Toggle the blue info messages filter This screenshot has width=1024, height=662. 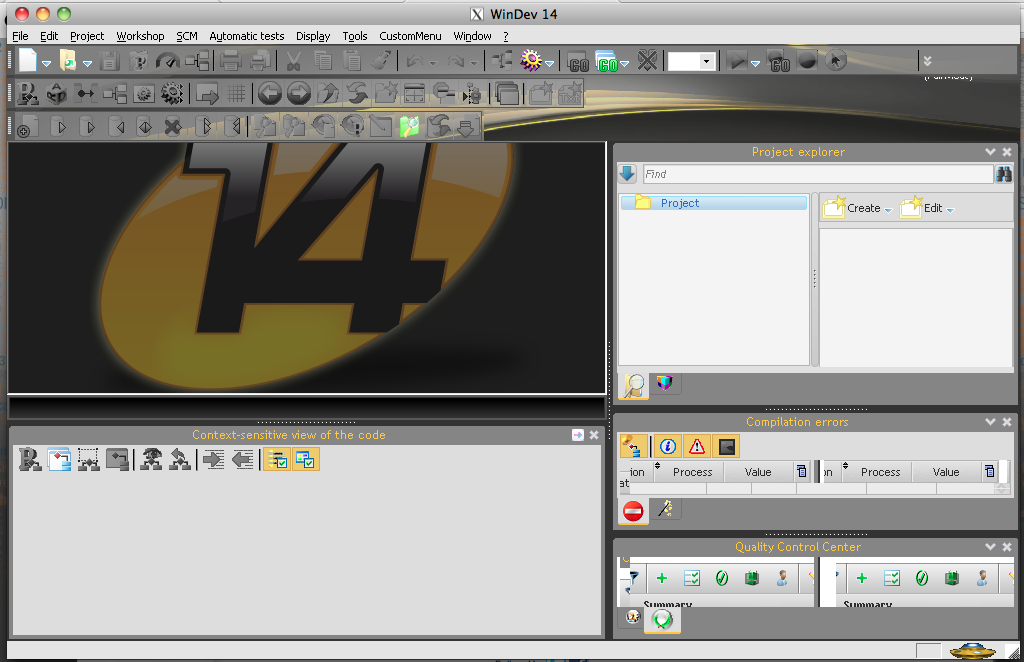[x=667, y=447]
